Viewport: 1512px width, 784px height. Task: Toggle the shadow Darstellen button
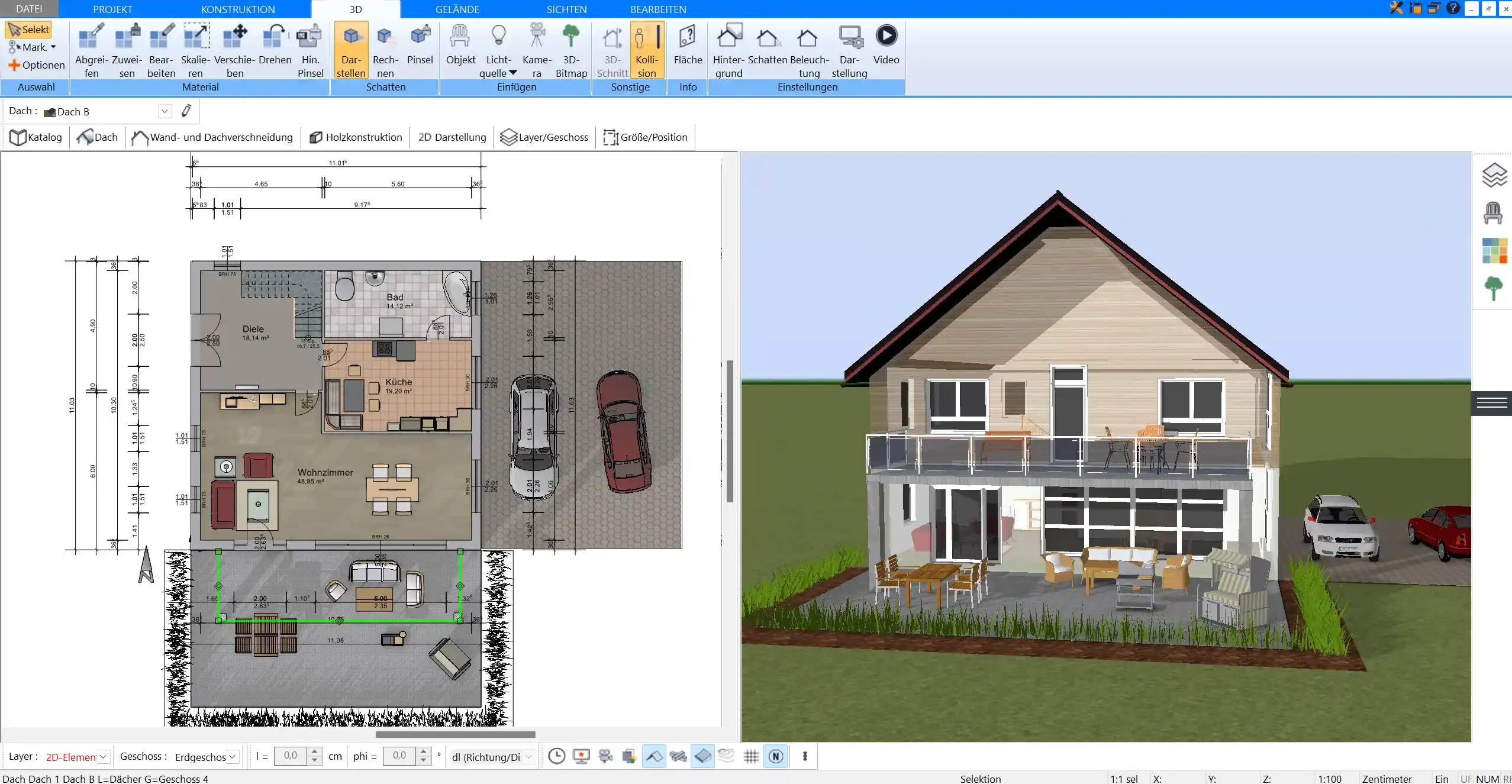point(351,50)
